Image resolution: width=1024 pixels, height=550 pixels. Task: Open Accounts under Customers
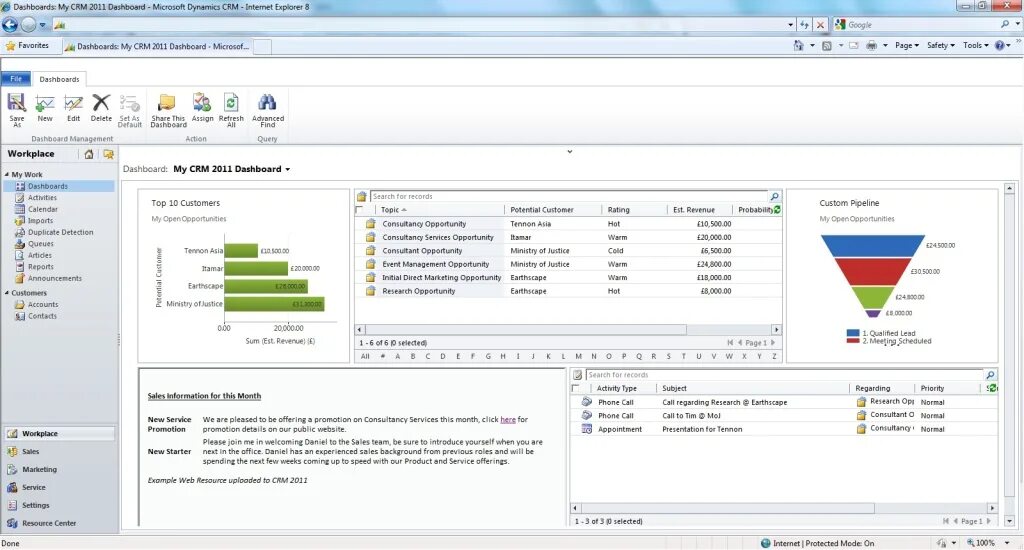[43, 304]
